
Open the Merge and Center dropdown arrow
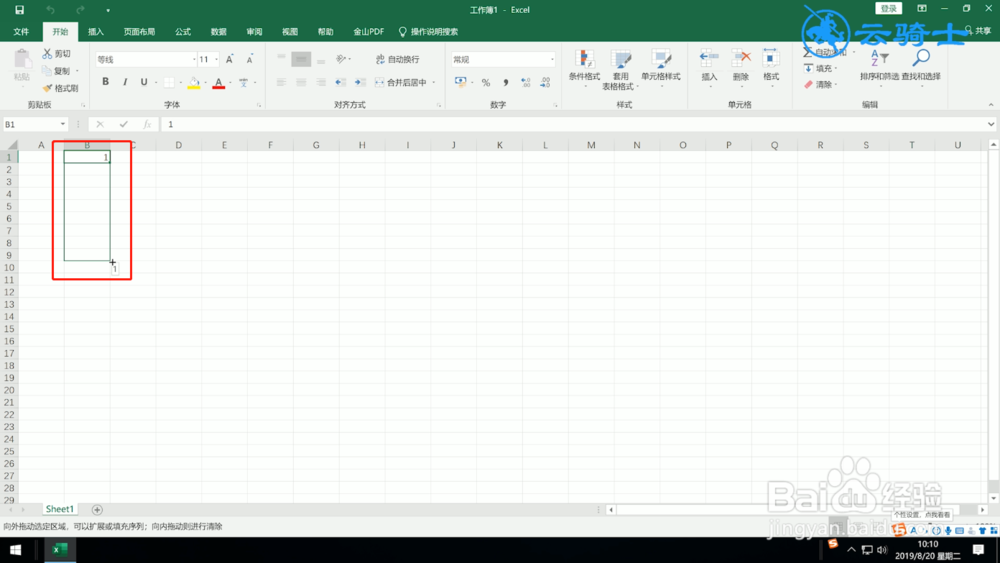[x=434, y=82]
